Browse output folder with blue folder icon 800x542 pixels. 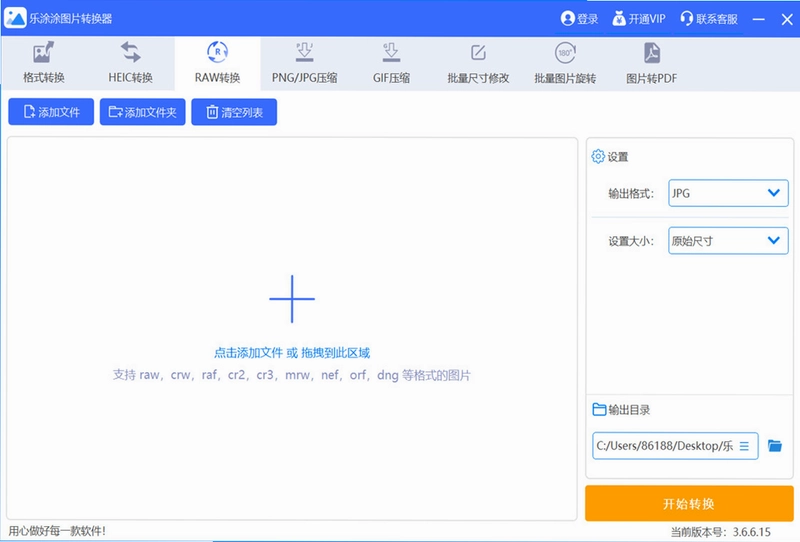(774, 446)
